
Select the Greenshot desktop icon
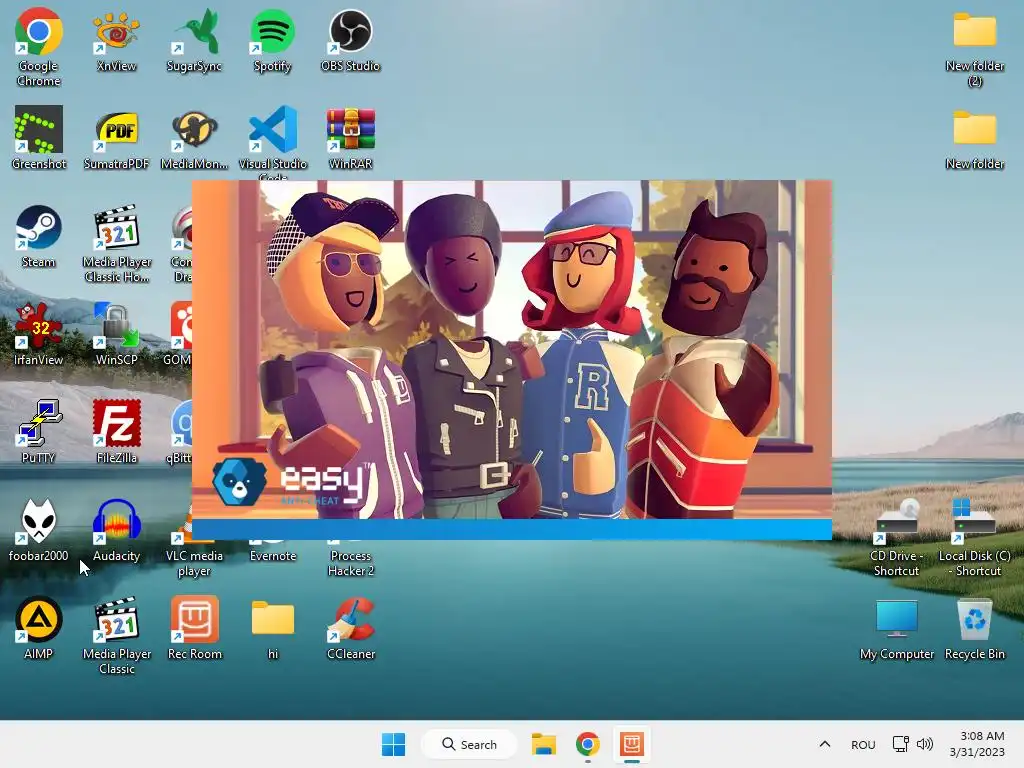(x=39, y=138)
